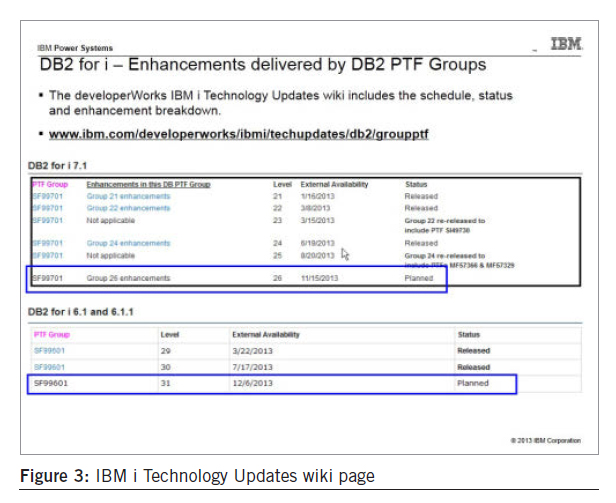The image size is (616, 503).
Task: Click the 'Status' header in the 7.1 table
Action: click(x=416, y=184)
